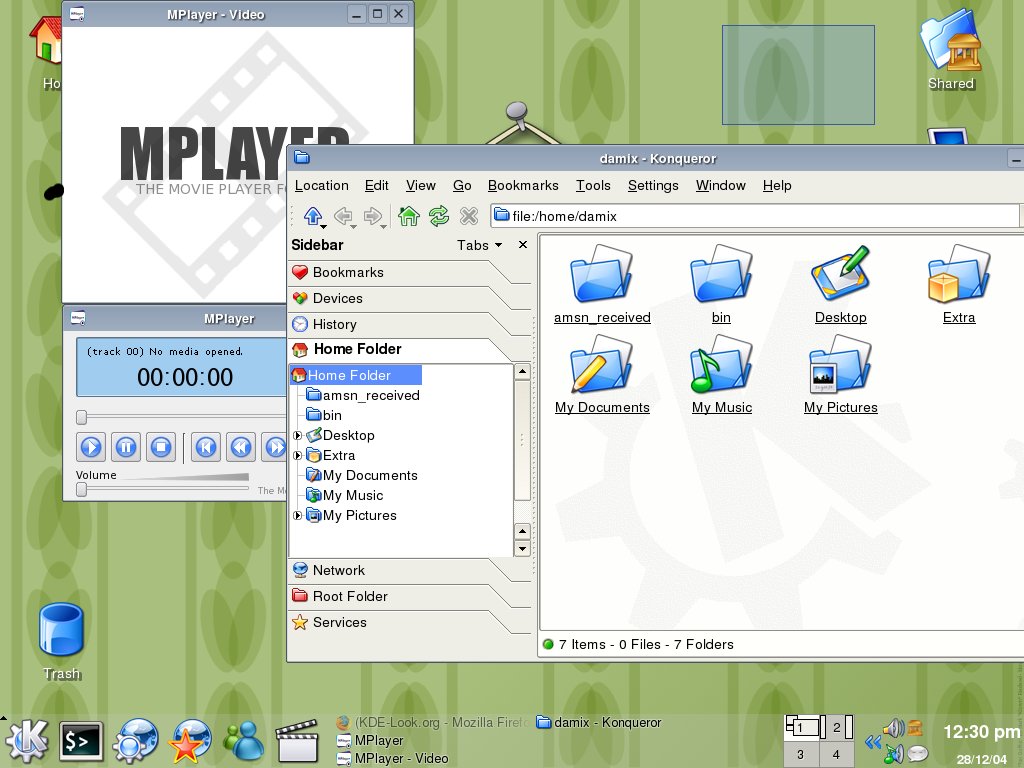The image size is (1024, 768).
Task: Click Fast forward button in MPlayer
Action: coord(275,447)
